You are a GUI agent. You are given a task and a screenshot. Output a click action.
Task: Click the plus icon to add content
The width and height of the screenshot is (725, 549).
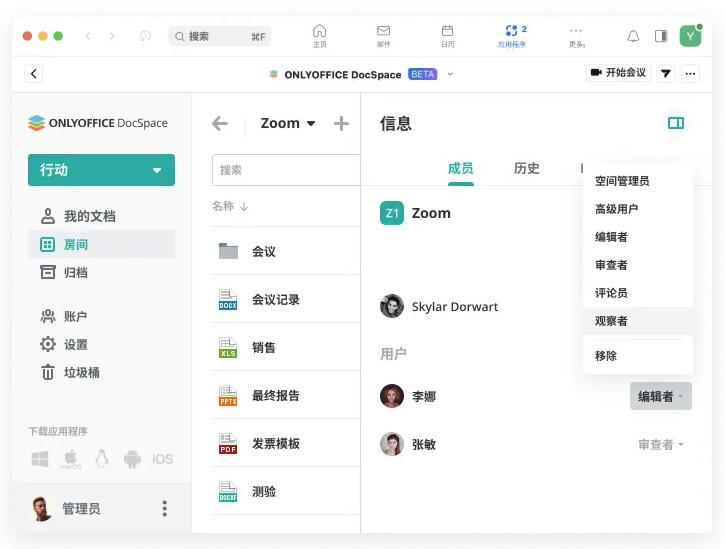(x=341, y=123)
